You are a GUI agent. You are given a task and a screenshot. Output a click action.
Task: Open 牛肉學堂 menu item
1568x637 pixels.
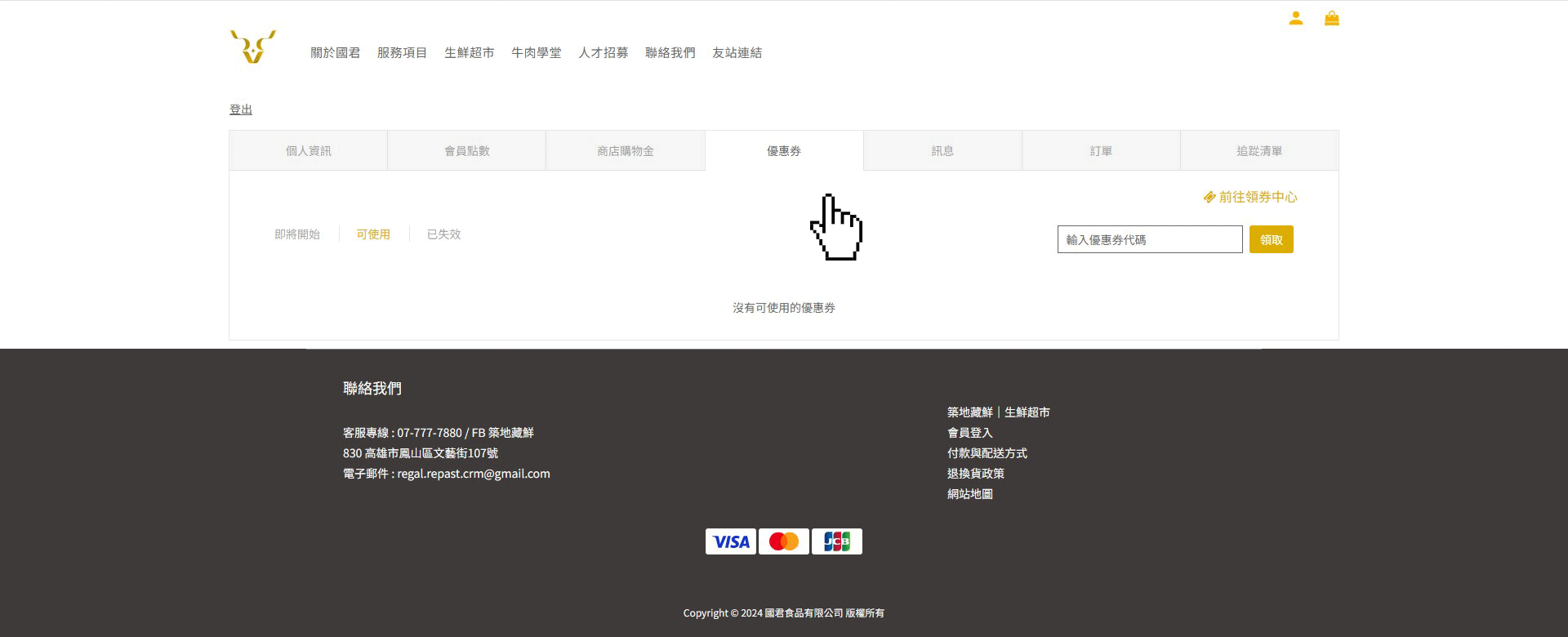[x=537, y=53]
